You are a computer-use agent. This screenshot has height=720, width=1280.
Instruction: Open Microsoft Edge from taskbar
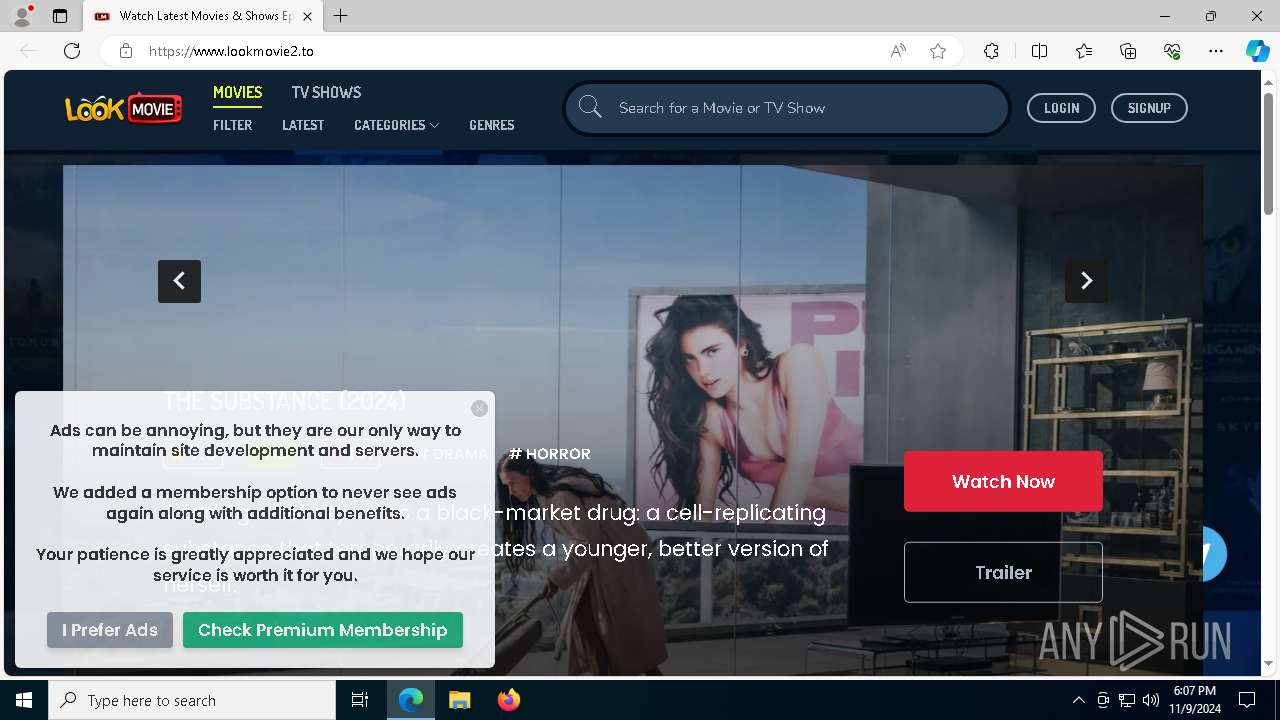pos(411,700)
